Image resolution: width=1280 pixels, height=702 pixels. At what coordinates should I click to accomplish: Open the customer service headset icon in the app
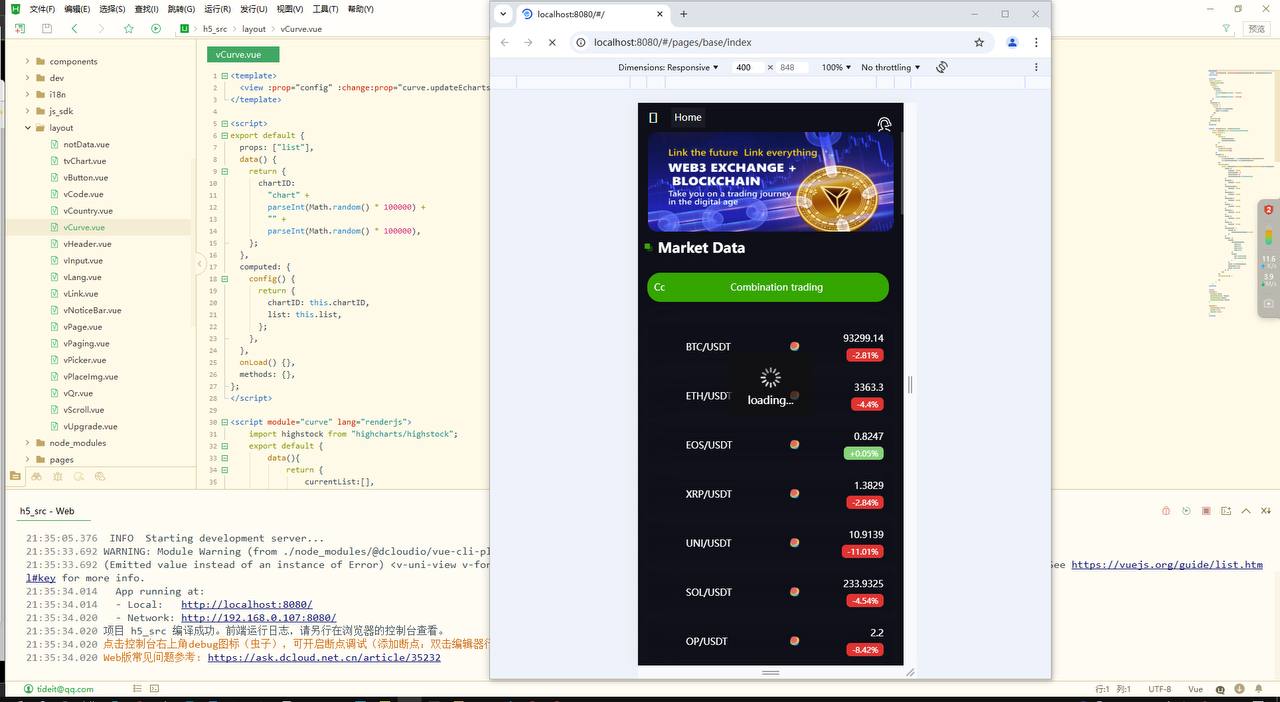pyautogui.click(x=884, y=124)
